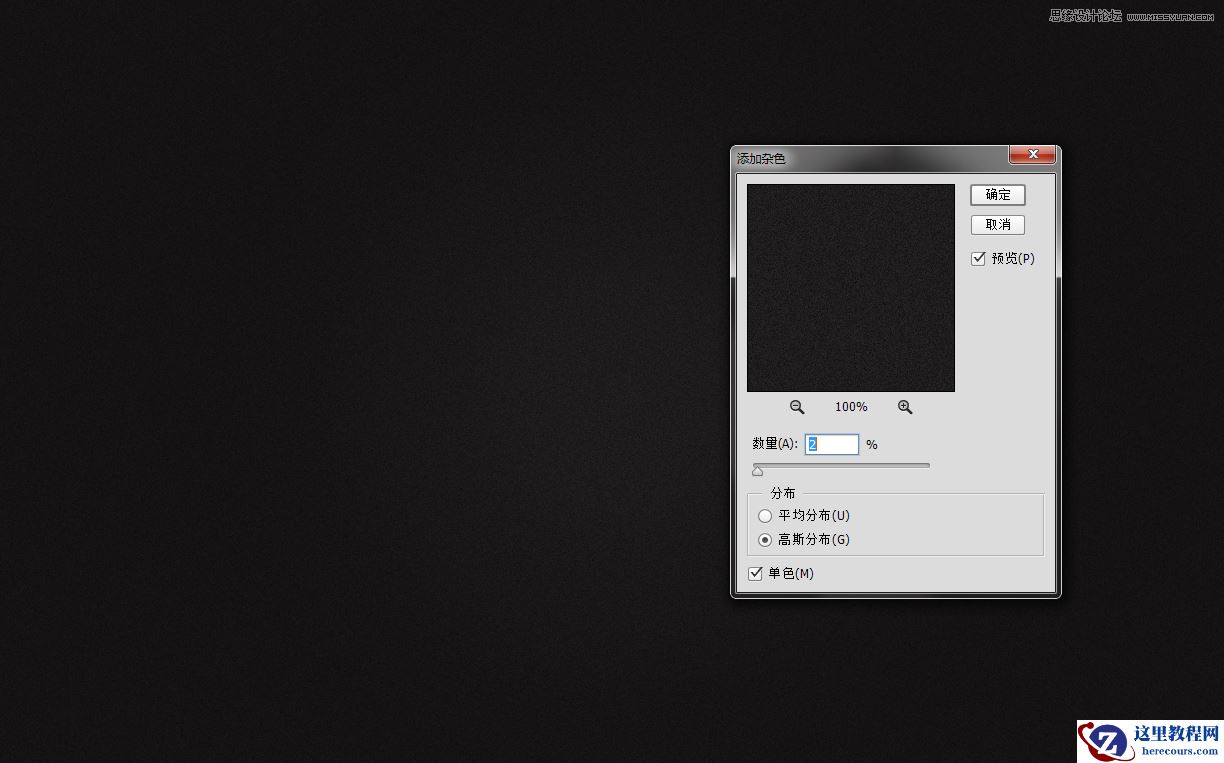The image size is (1224, 763).
Task: Click the 确定 button to apply noise
Action: (x=997, y=194)
